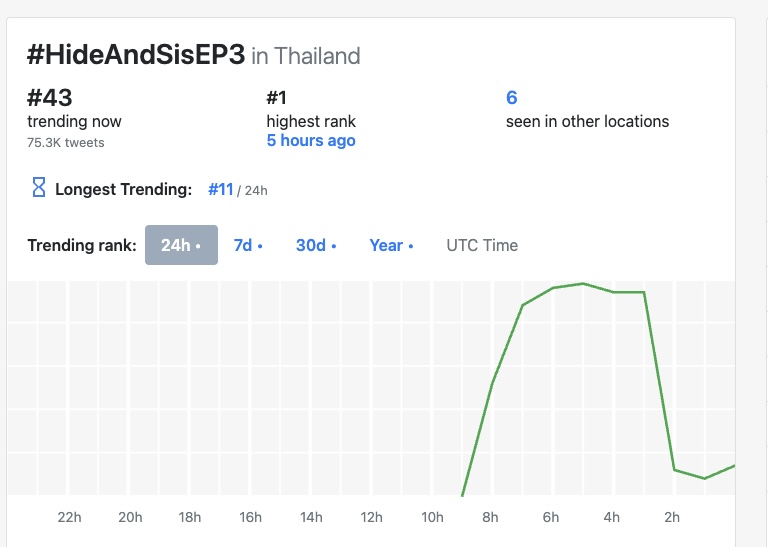Switch to the 7d trending rank tab
This screenshot has height=547, width=768.
pyautogui.click(x=248, y=245)
